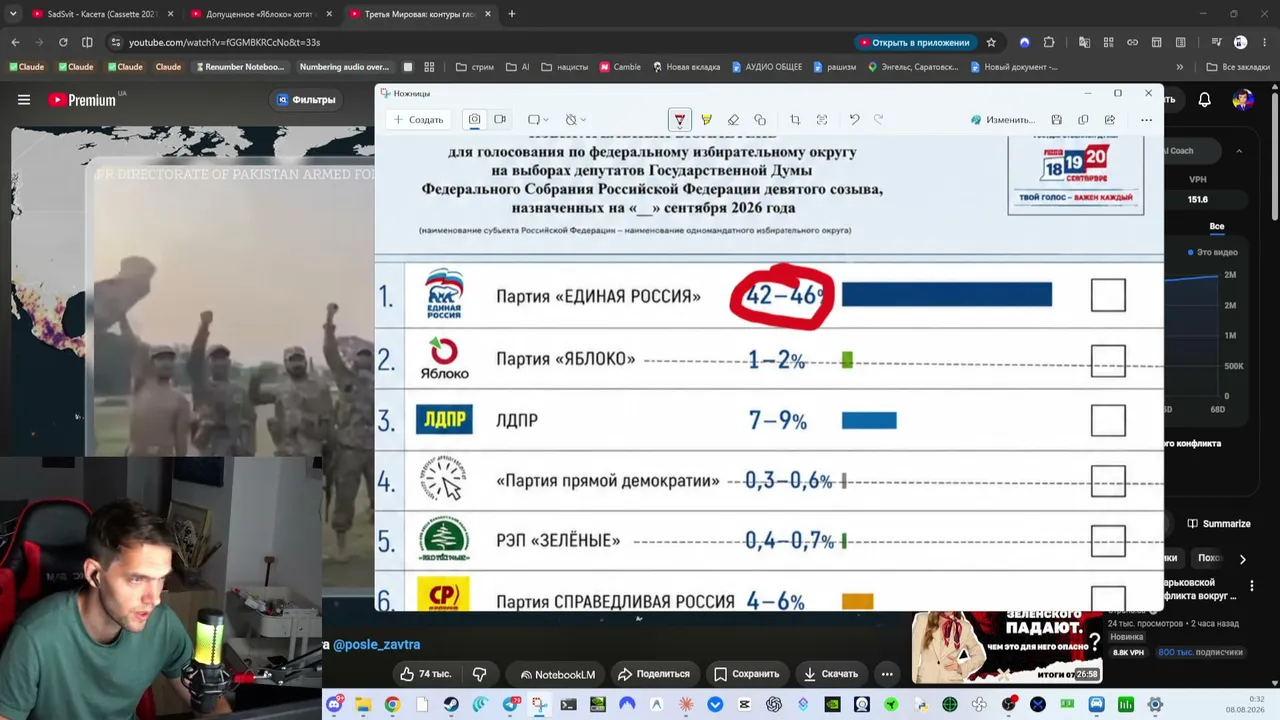Open delay timer dropdown in Snipping Tool
Image resolution: width=1280 pixels, height=720 pixels.
[575, 120]
